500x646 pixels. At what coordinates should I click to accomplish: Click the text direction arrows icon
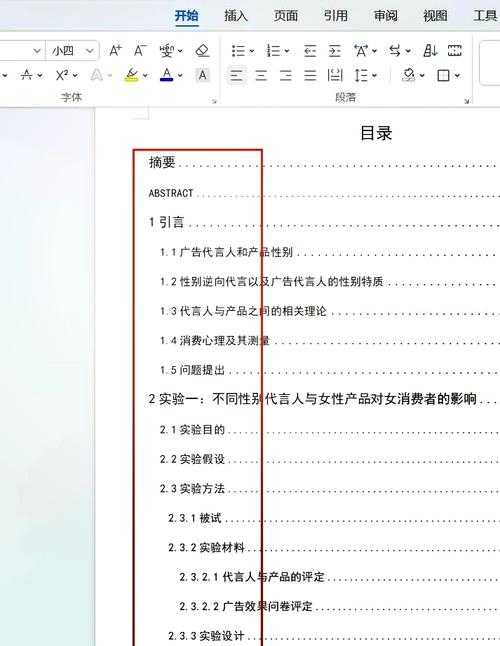pyautogui.click(x=395, y=51)
